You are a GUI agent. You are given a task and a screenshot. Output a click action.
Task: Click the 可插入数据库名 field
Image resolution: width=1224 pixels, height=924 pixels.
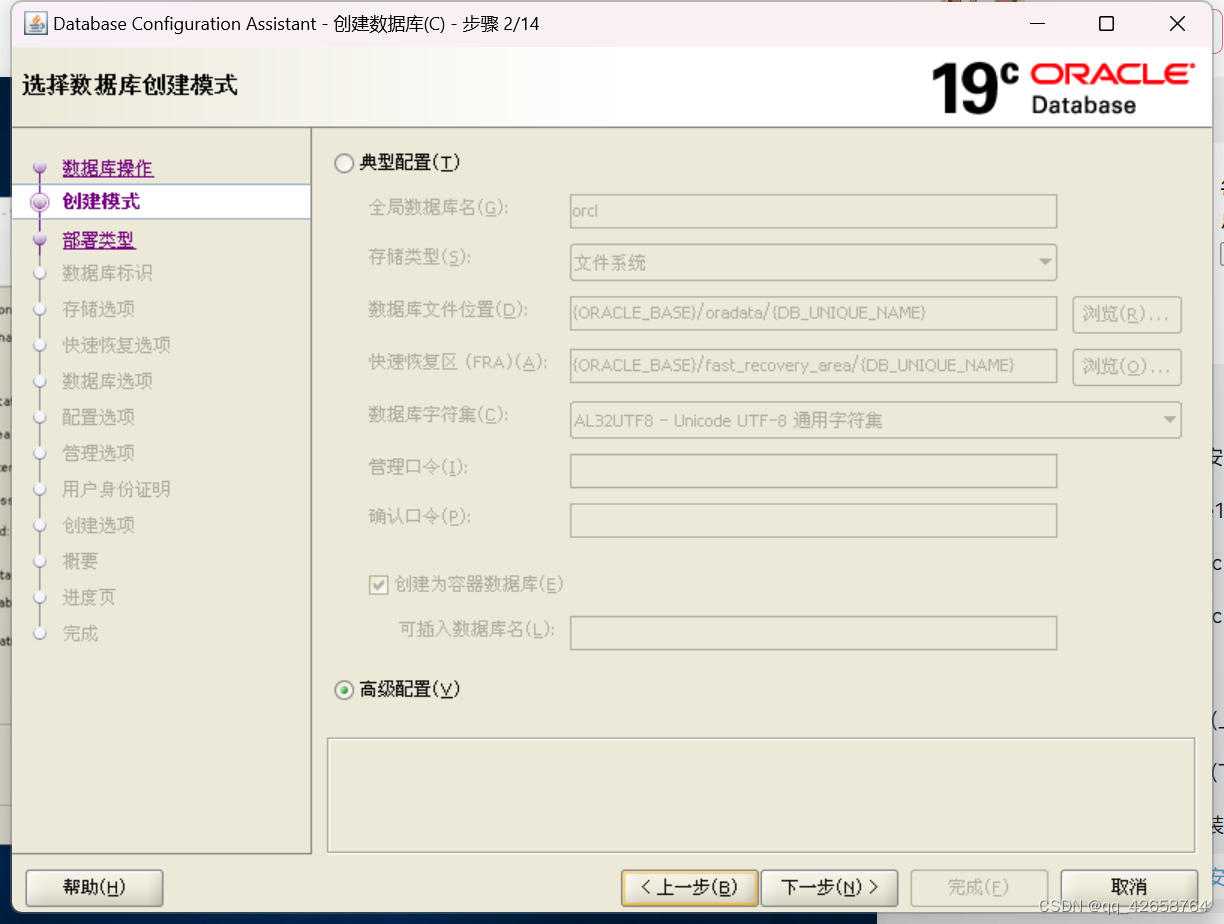[813, 632]
